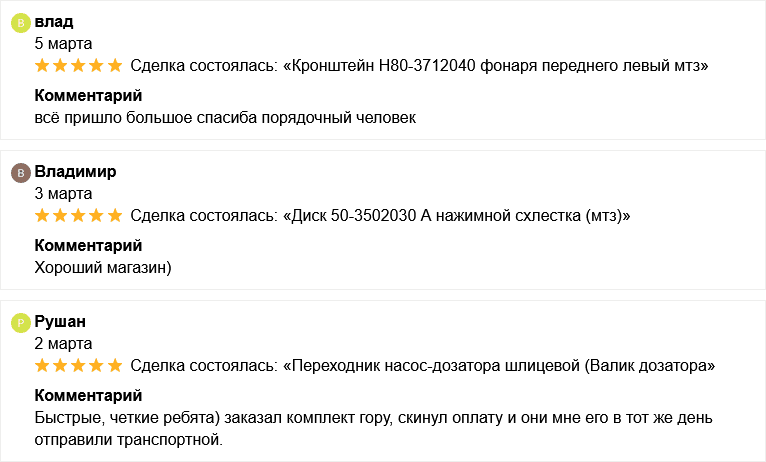This screenshot has height=462, width=766.
Task: Open reviewer profile name влад
Action: pos(54,21)
